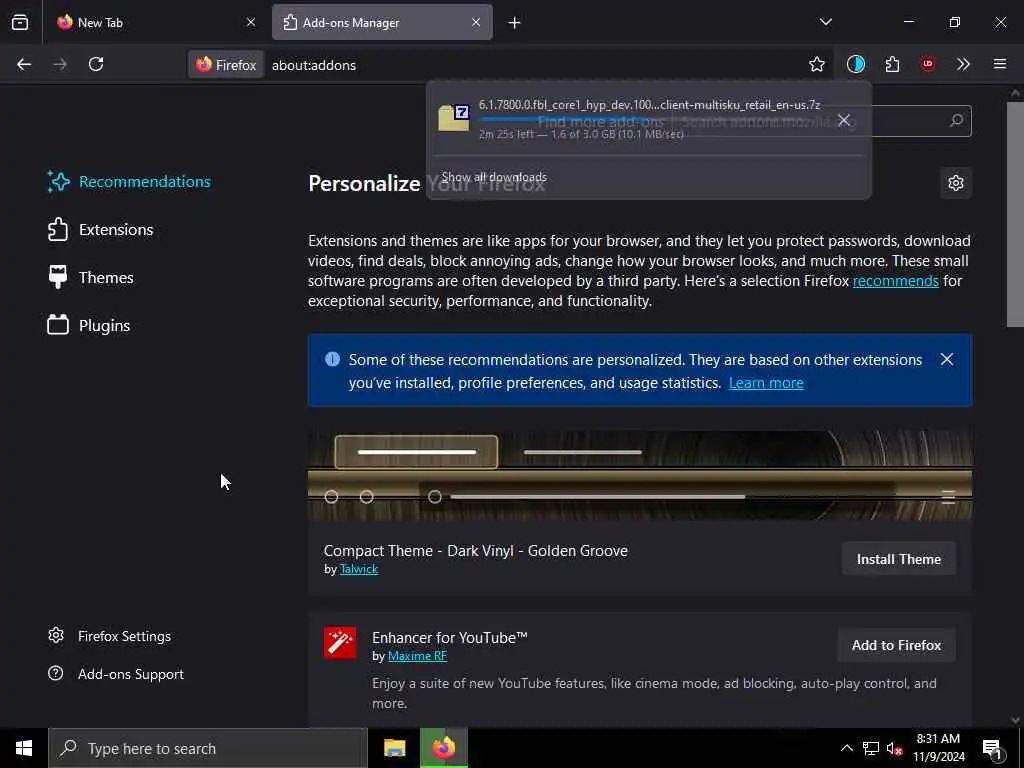Open author Maxime RF link
The height and width of the screenshot is (768, 1024).
tap(417, 656)
